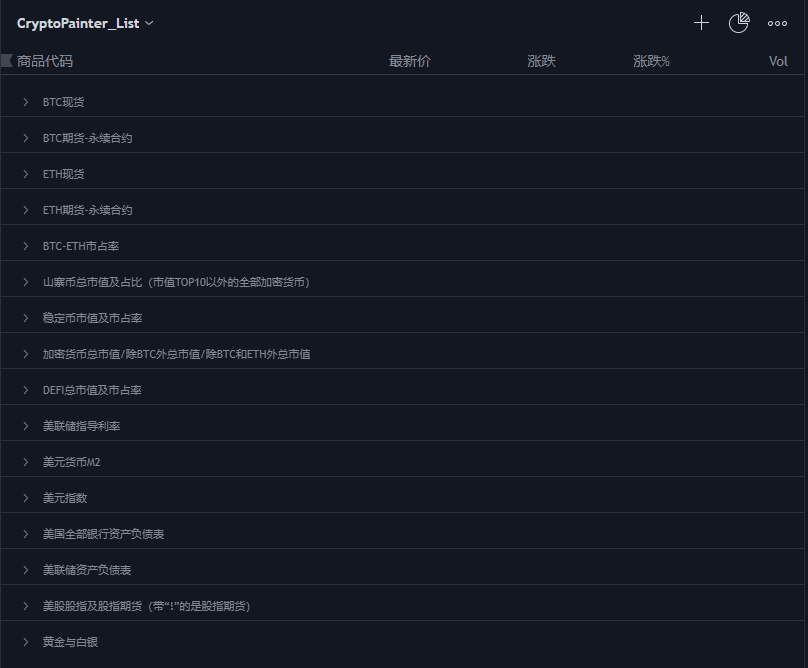This screenshot has height=668, width=808.
Task: Click the flag icon beside 商品代码
Action: point(7,61)
